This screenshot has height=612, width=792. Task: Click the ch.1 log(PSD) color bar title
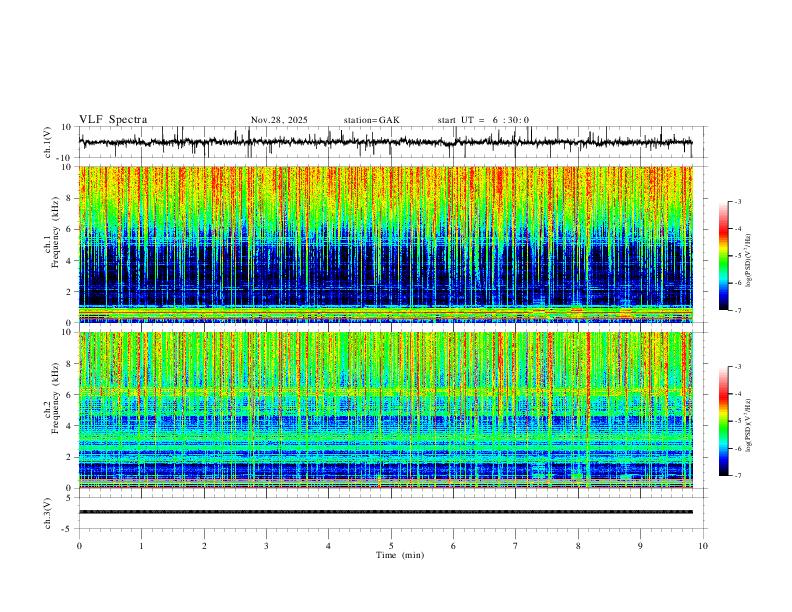click(x=749, y=261)
